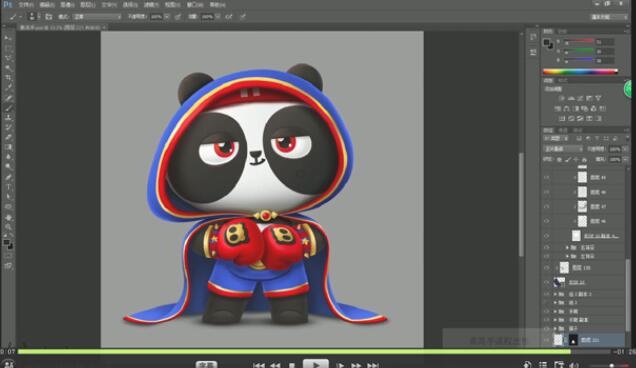Select the Path Selection tool
The image size is (636, 368).
point(8,197)
